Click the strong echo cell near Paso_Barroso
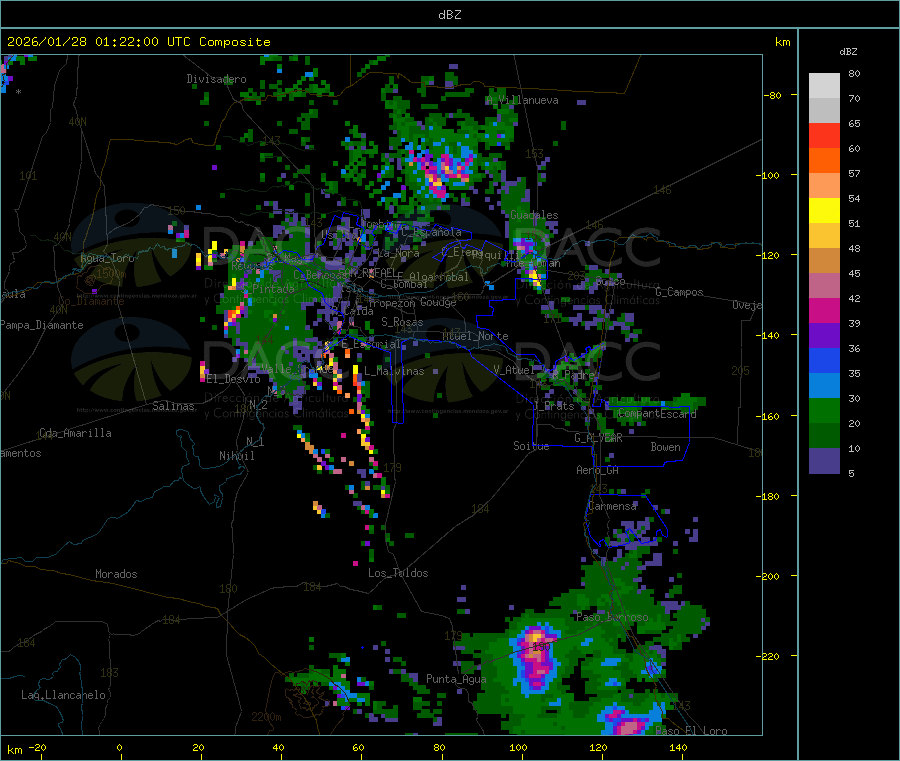The width and height of the screenshot is (900, 761). coord(536,659)
